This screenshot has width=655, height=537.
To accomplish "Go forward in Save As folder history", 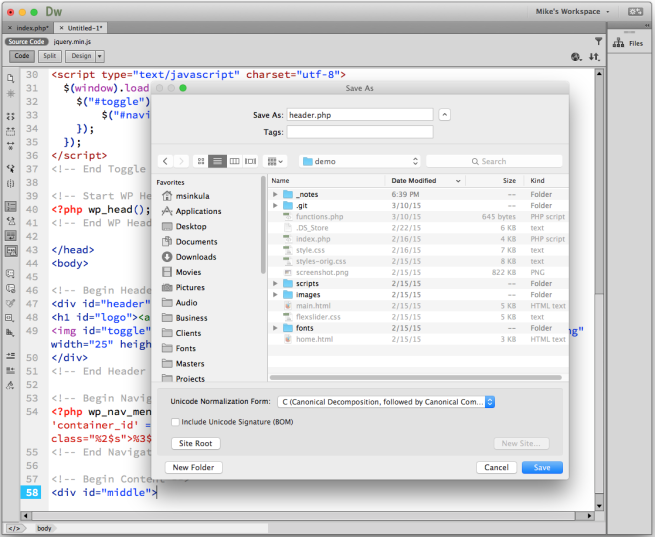I will click(181, 161).
